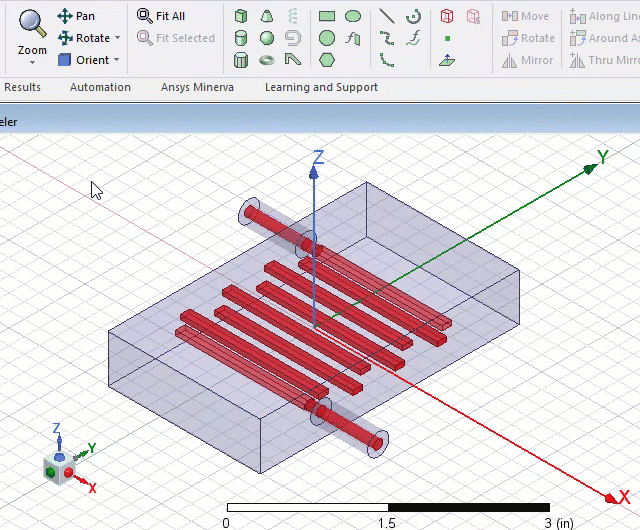
Task: Select the Zoom tool
Action: tap(32, 32)
